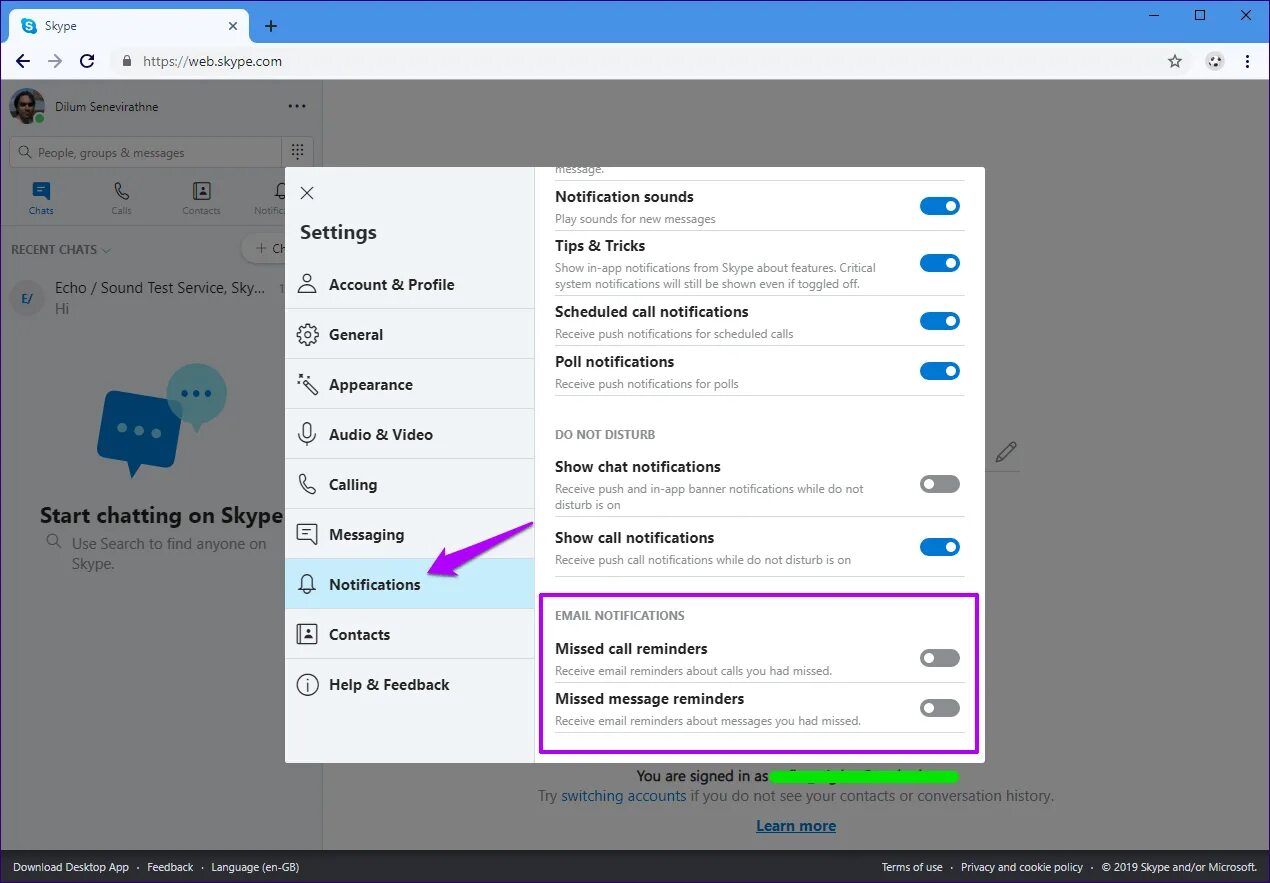The height and width of the screenshot is (883, 1270).
Task: Open the Feedback footer link
Action: [170, 867]
